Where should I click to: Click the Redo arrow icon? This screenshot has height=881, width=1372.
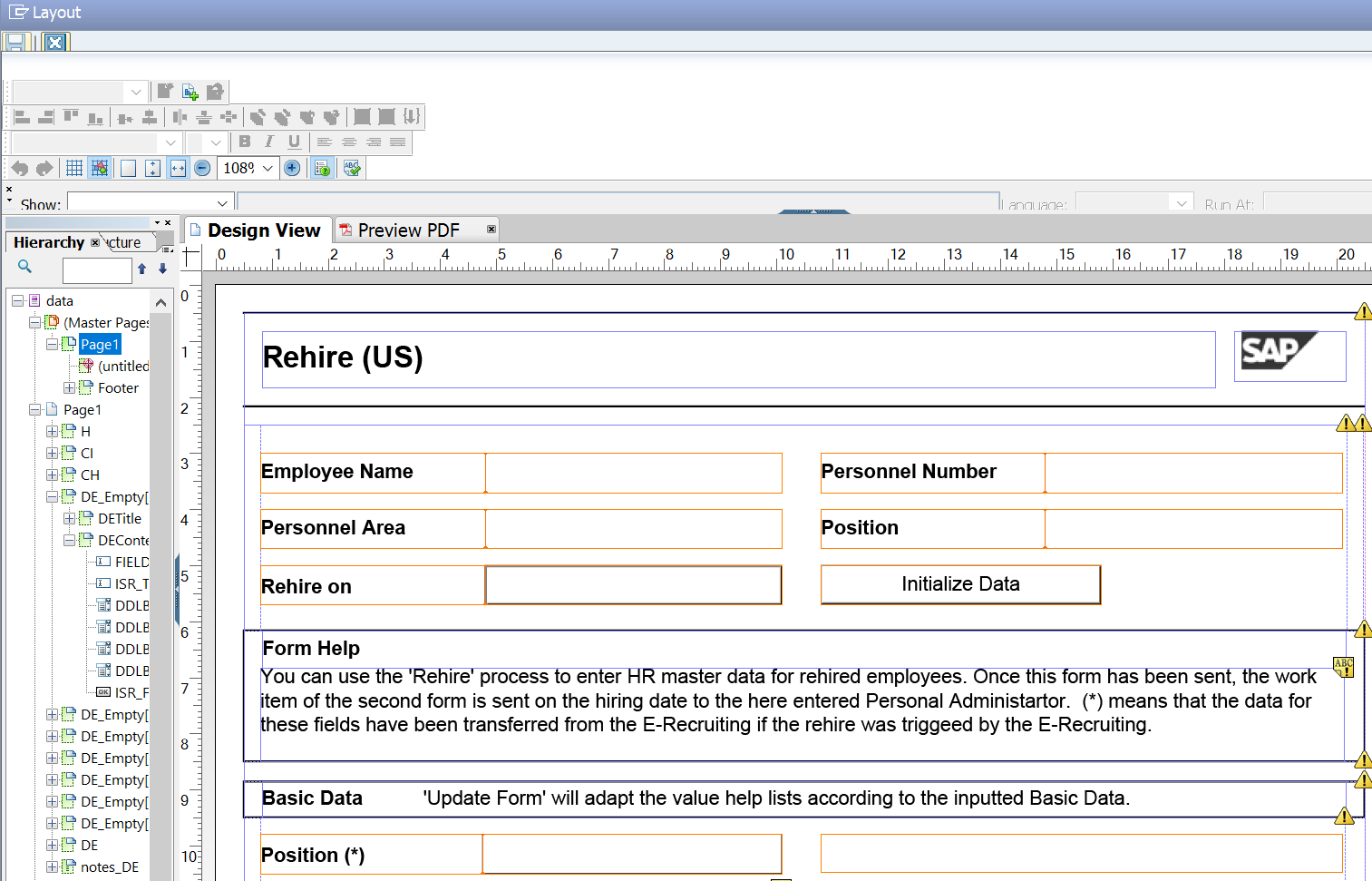coord(44,167)
